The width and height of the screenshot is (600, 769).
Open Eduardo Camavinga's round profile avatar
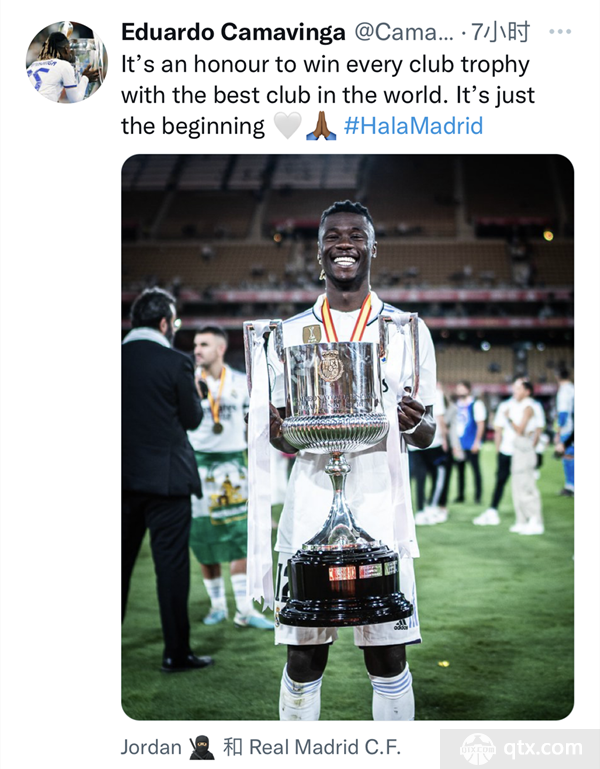pyautogui.click(x=67, y=62)
